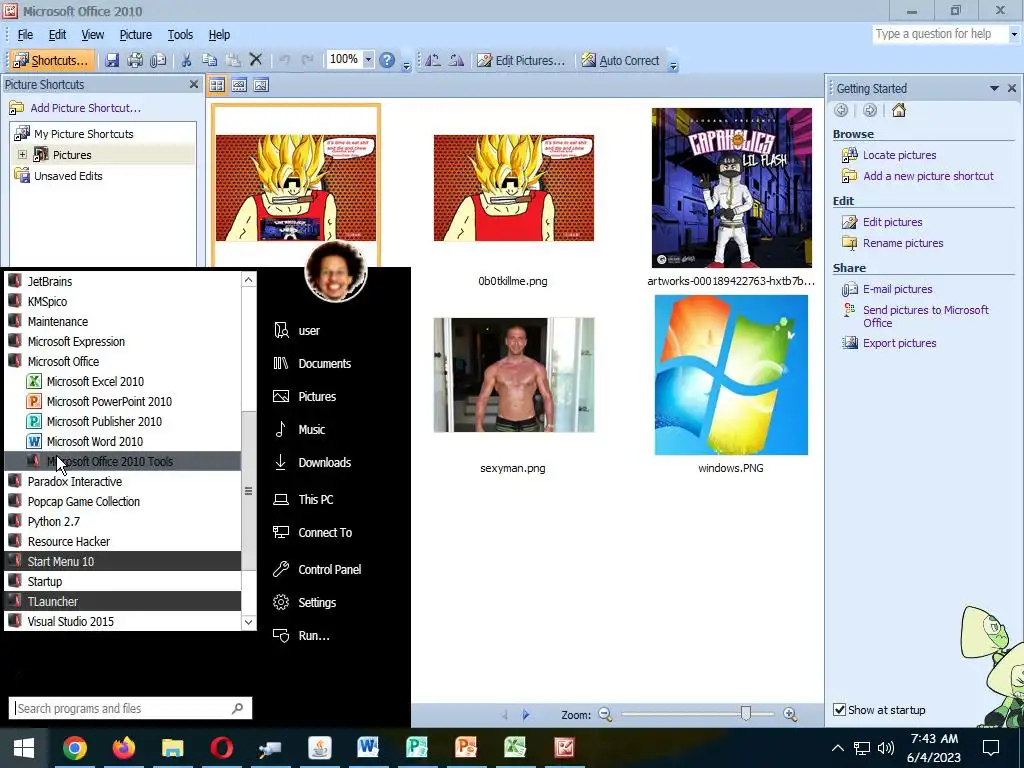Click the Copy toolbar icon
Viewport: 1024px width, 768px height.
coord(210,61)
